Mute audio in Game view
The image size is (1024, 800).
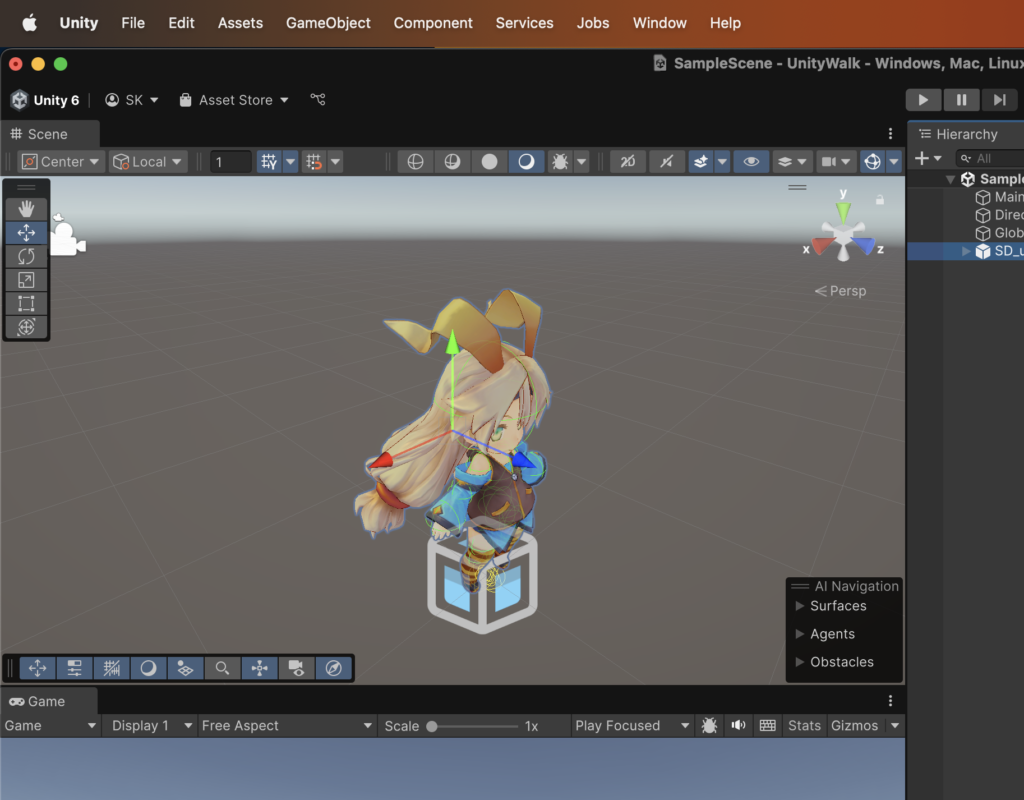(x=738, y=726)
